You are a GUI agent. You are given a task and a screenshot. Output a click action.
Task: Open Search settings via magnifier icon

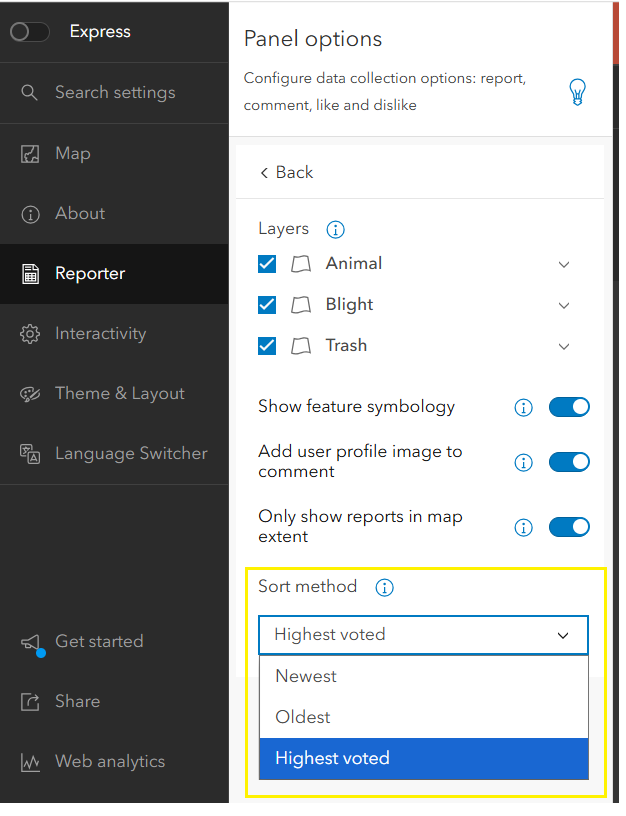click(x=30, y=93)
